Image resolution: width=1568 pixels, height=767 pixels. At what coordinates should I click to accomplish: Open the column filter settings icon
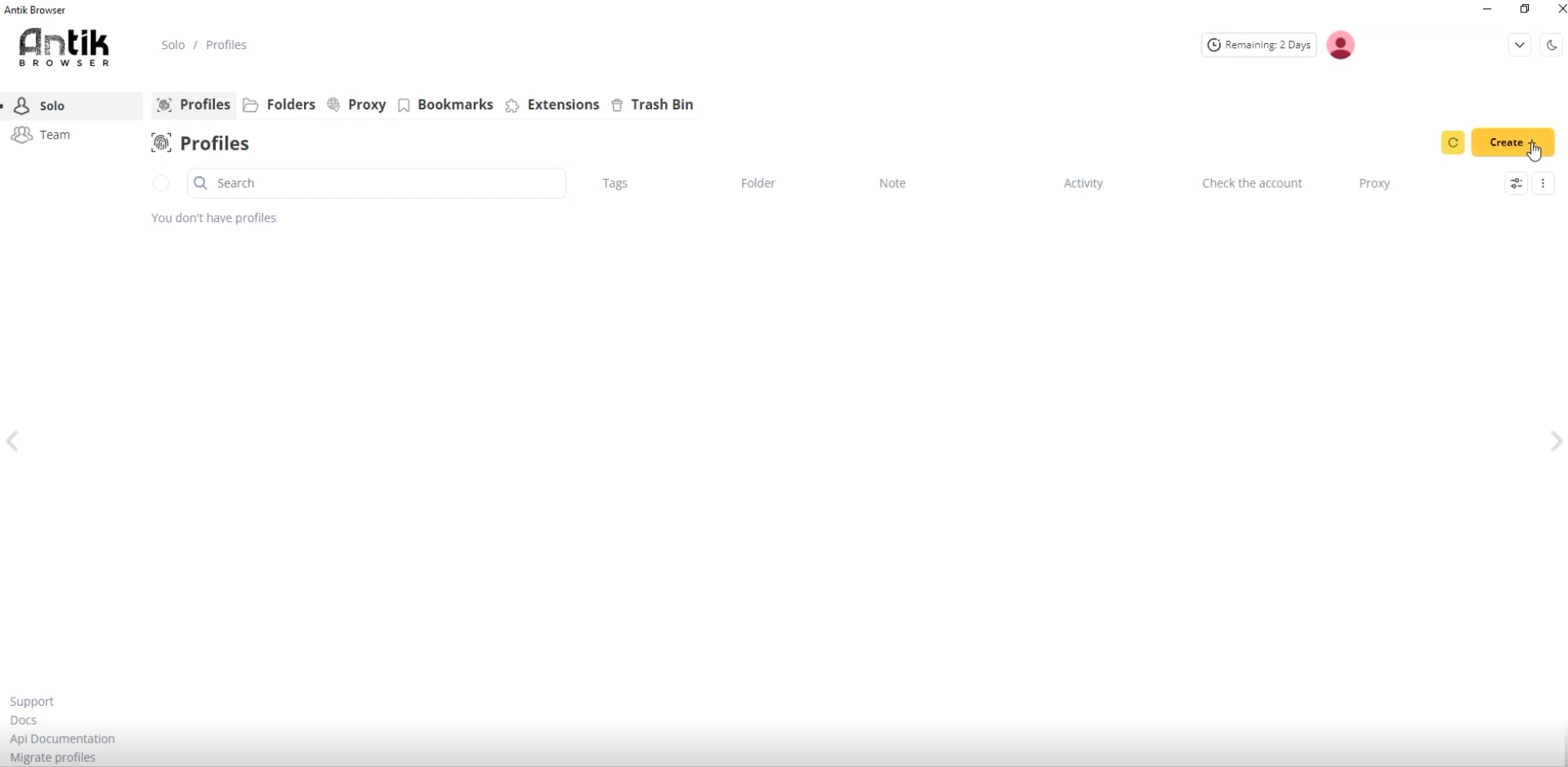coord(1516,184)
